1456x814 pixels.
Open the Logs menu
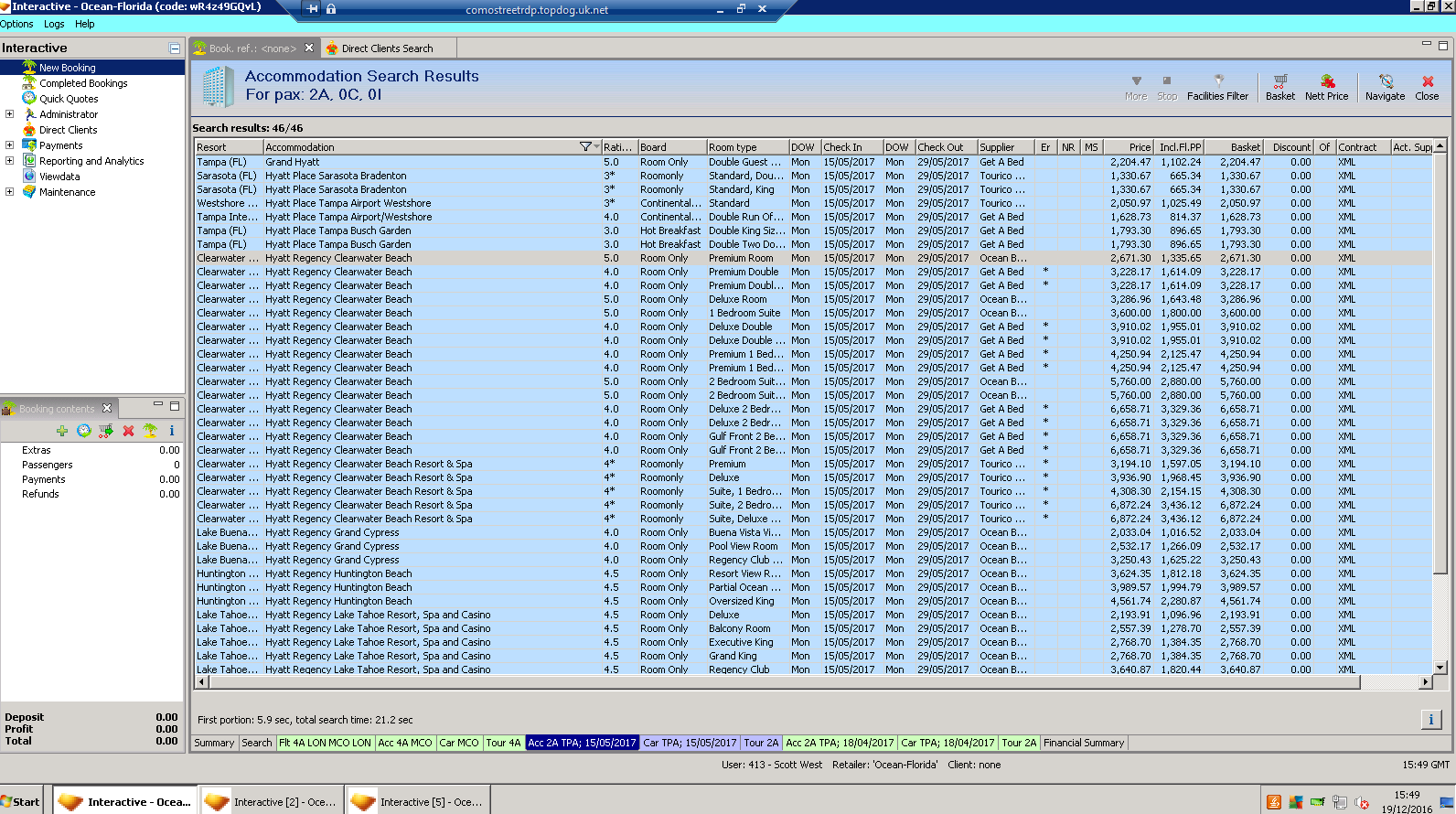pos(54,24)
